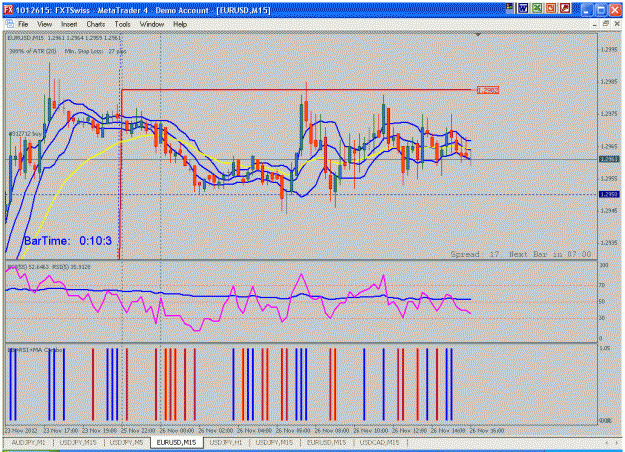Click the 1.2975 value on price scale

(x=609, y=114)
